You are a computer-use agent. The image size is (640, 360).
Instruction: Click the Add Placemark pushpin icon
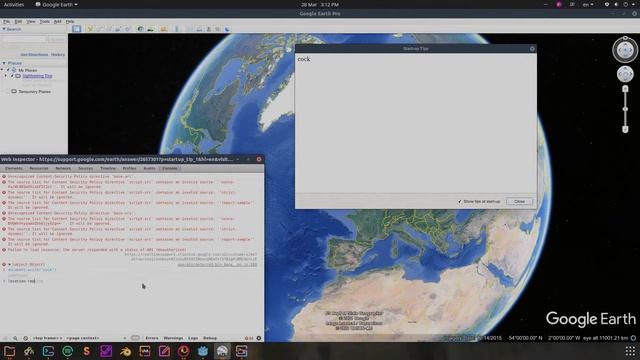pos(90,29)
